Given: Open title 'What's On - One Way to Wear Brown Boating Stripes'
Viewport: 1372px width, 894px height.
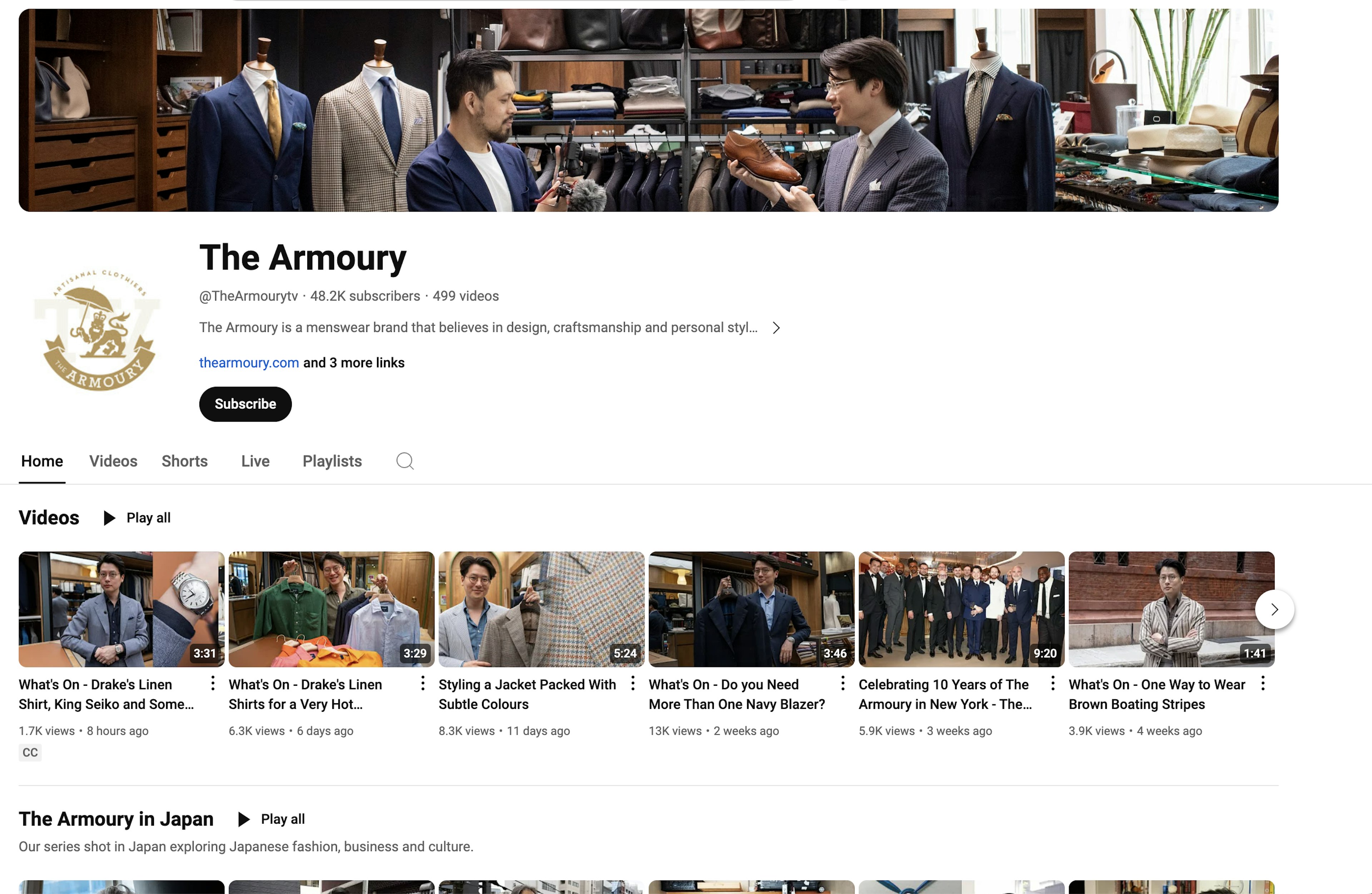Looking at the screenshot, I should 1157,695.
